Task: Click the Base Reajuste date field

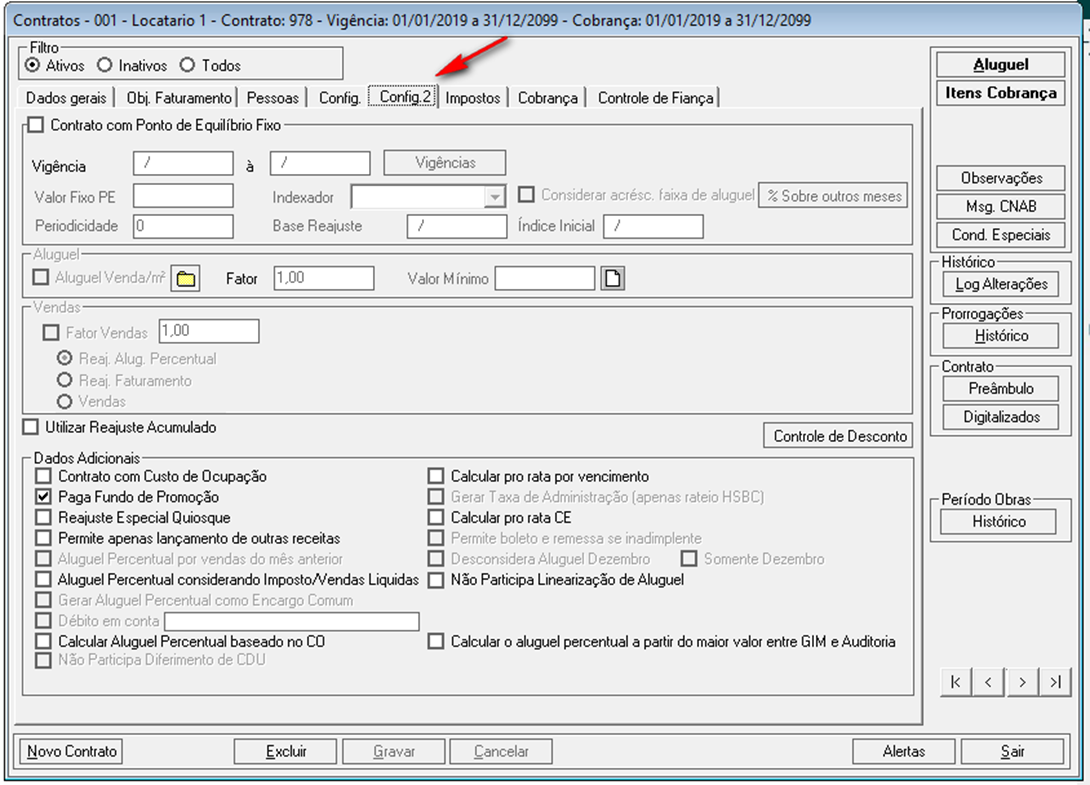Action: coord(457,227)
